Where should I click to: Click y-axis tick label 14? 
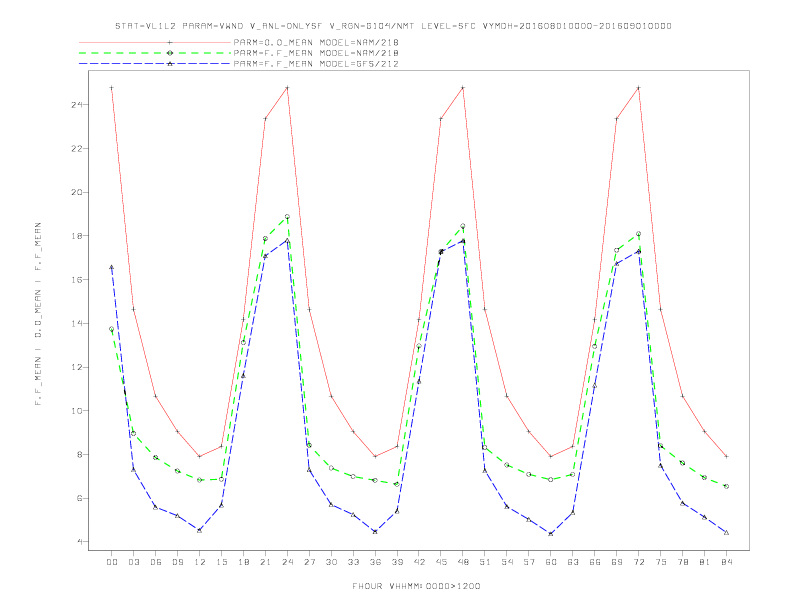[76, 323]
